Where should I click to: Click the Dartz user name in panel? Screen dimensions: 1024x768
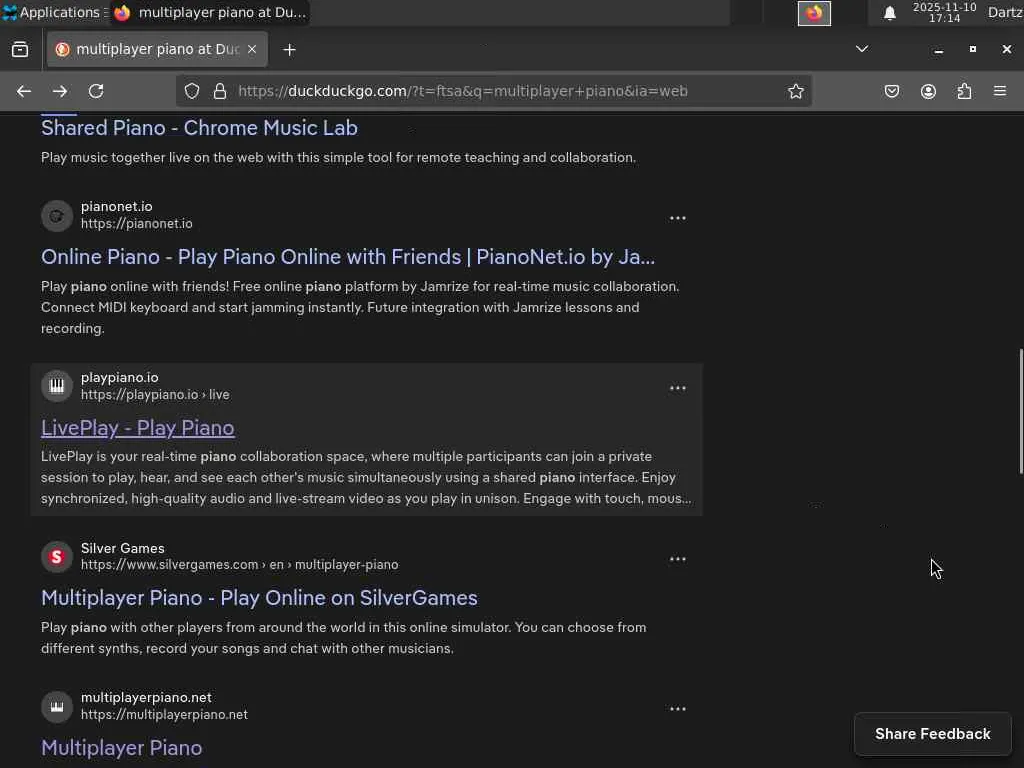[1005, 12]
